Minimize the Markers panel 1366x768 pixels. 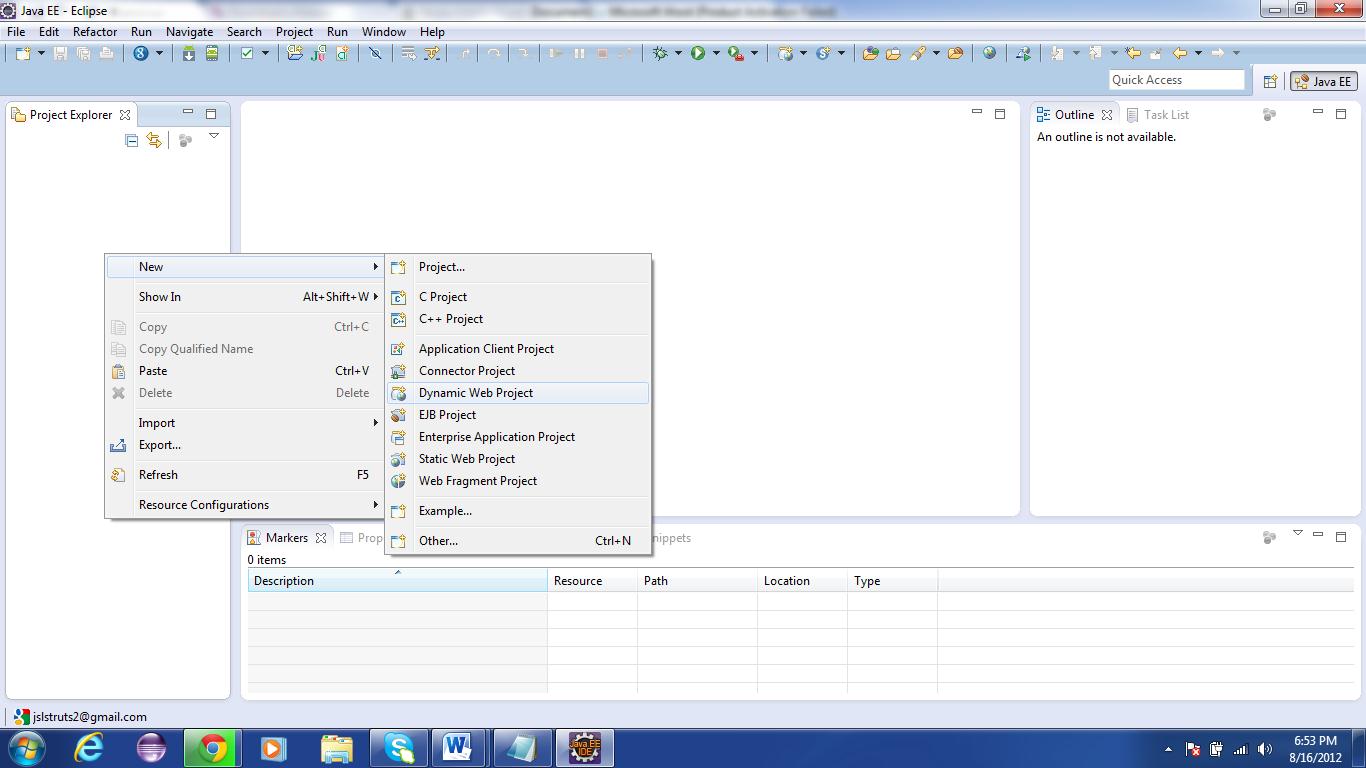point(1319,537)
